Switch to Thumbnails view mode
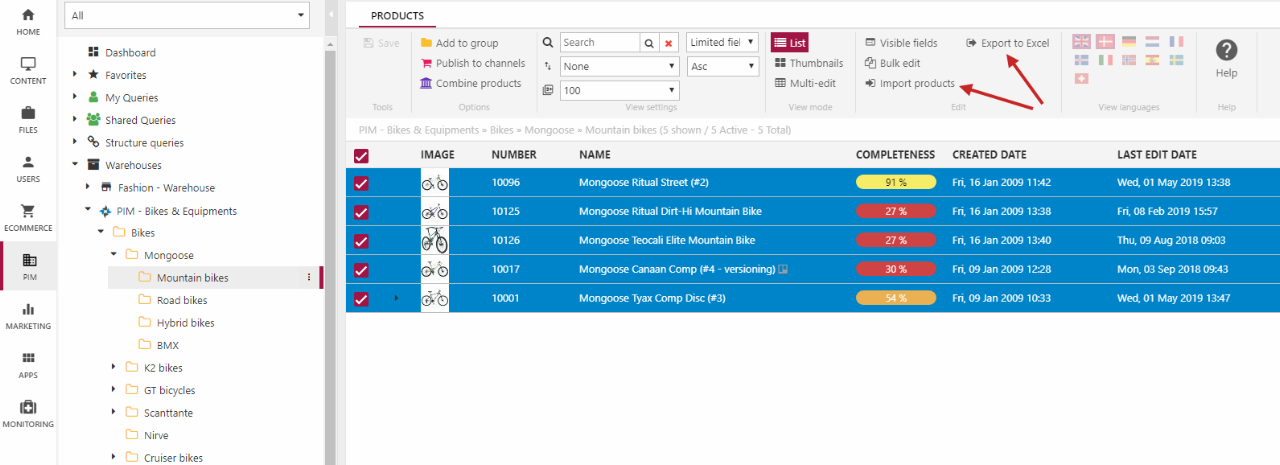 point(808,63)
